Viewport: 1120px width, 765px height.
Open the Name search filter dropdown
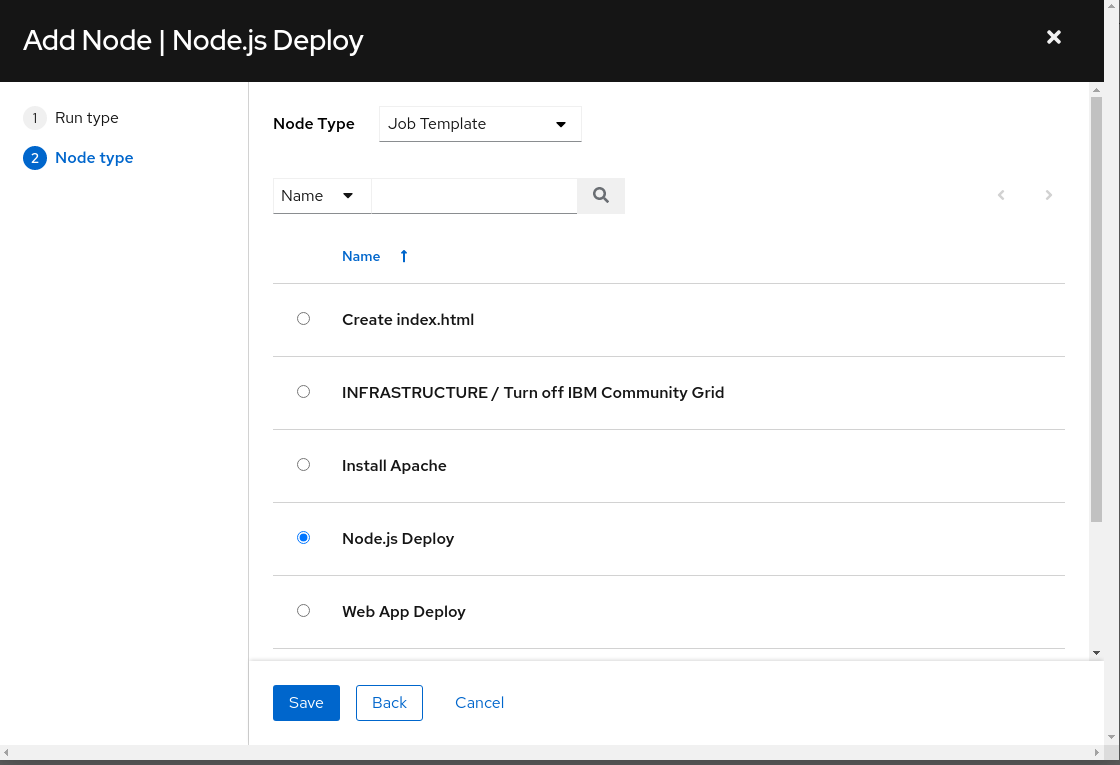(x=322, y=196)
